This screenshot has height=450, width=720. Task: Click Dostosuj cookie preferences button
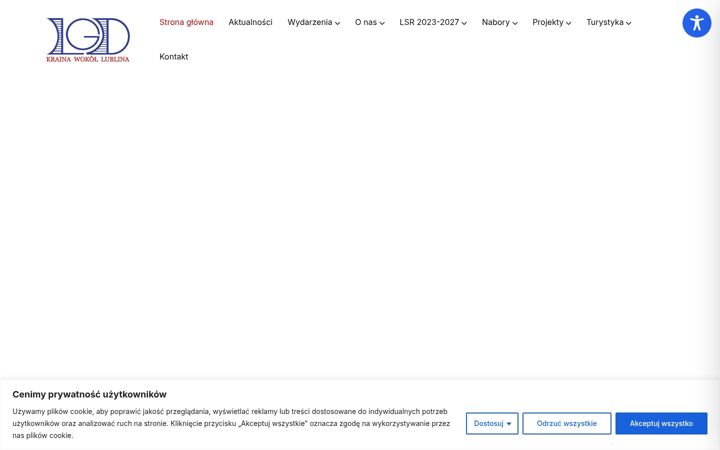coord(492,423)
